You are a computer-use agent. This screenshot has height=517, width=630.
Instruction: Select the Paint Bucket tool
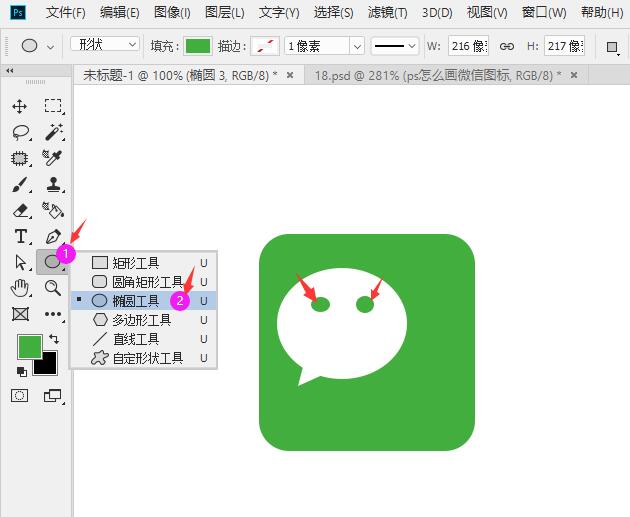[x=53, y=210]
